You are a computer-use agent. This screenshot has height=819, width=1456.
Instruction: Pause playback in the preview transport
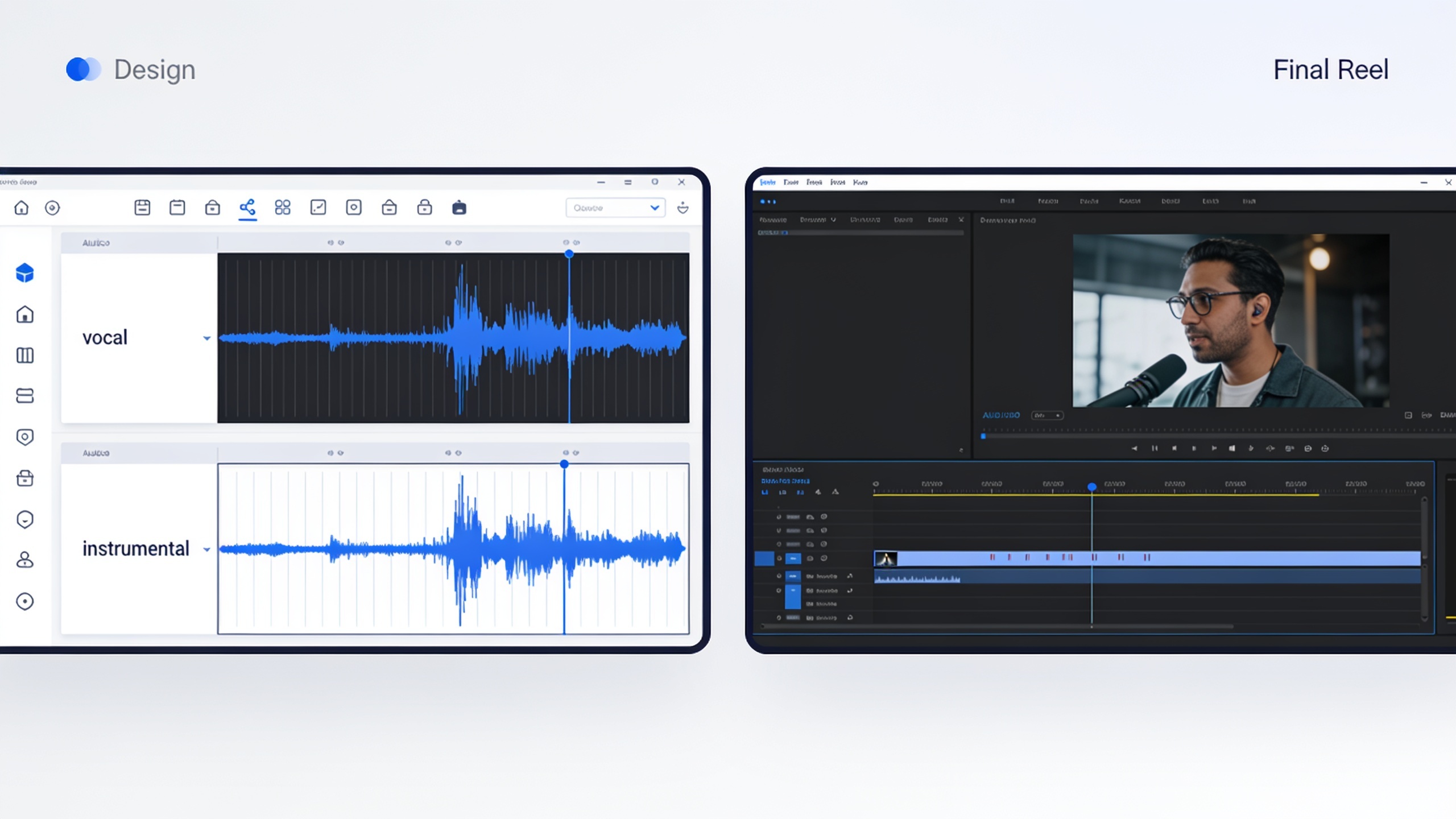coord(1155,449)
